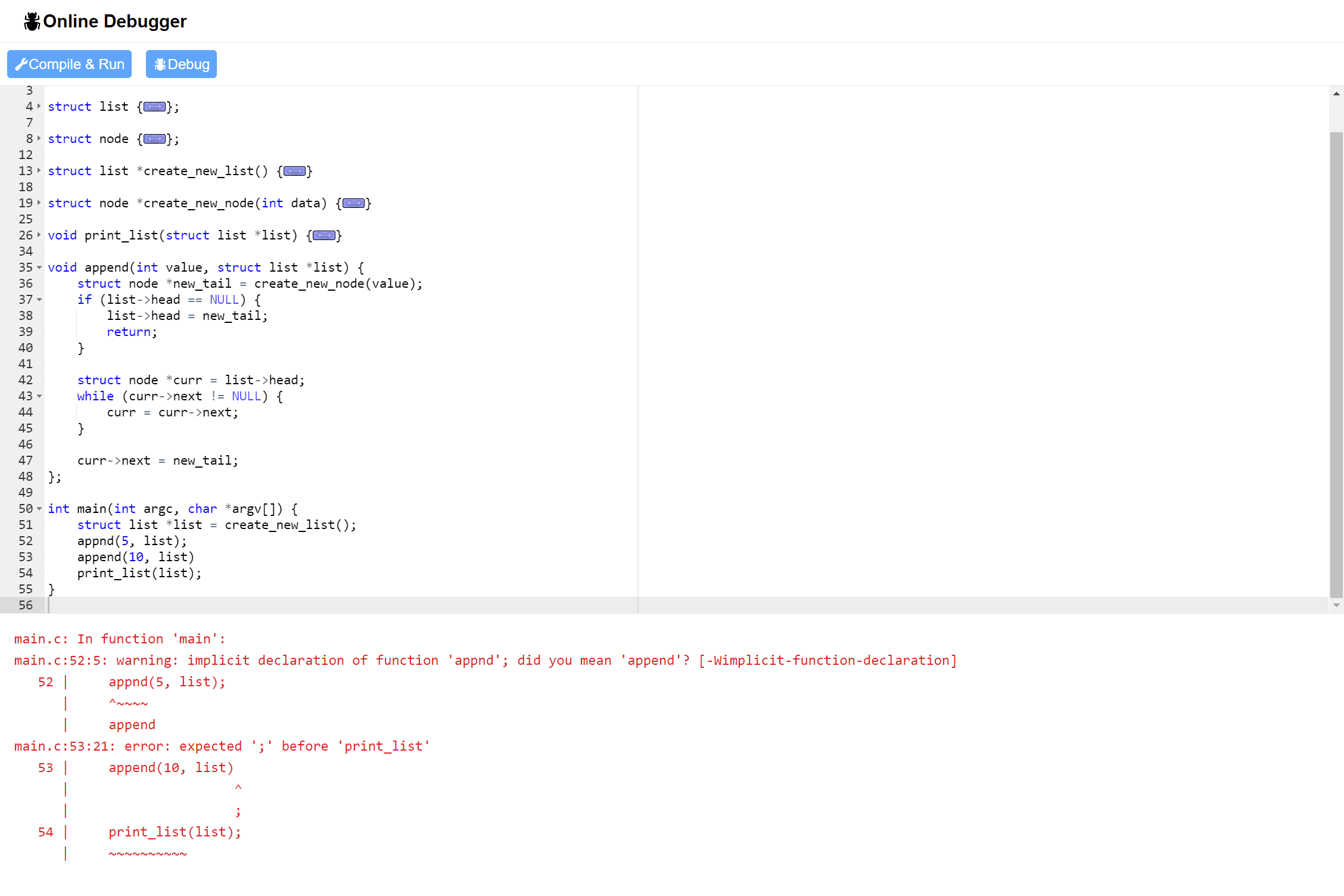Image resolution: width=1344 pixels, height=896 pixels.
Task: Click print_list(list); on line 54
Action: click(x=139, y=573)
